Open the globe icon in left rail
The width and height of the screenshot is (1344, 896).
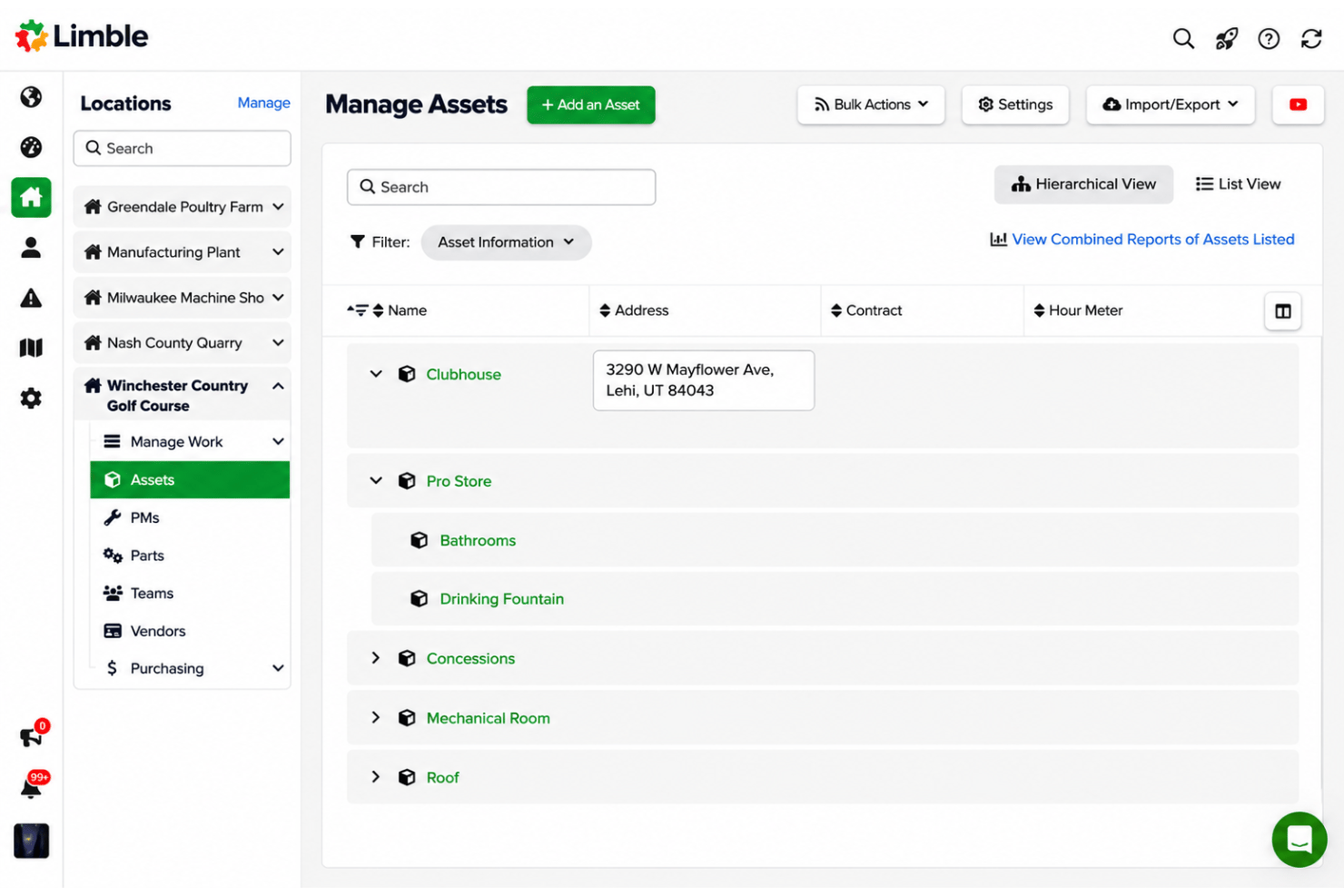[31, 97]
